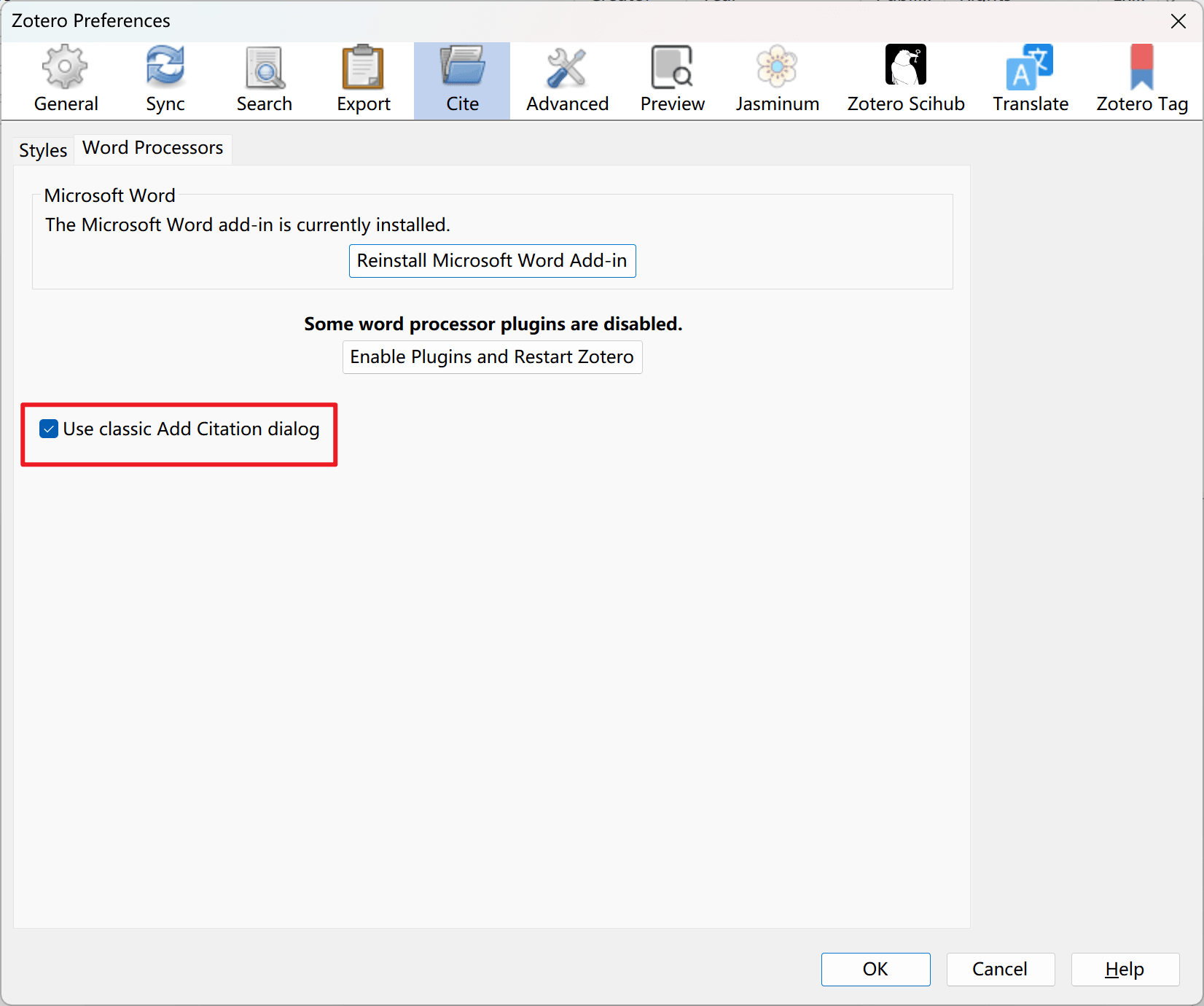Open the Advanced tools pane
Screen dimensions: 1204x1006
pyautogui.click(x=567, y=80)
